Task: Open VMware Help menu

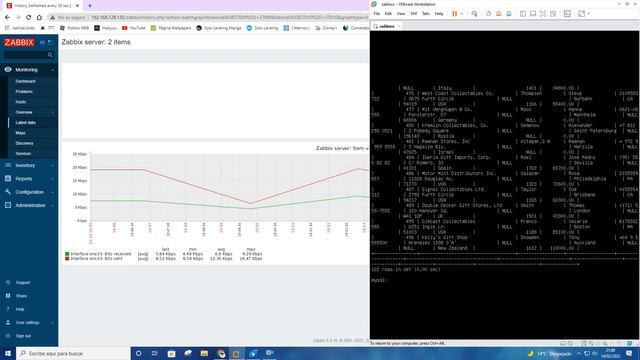Action: (439, 13)
